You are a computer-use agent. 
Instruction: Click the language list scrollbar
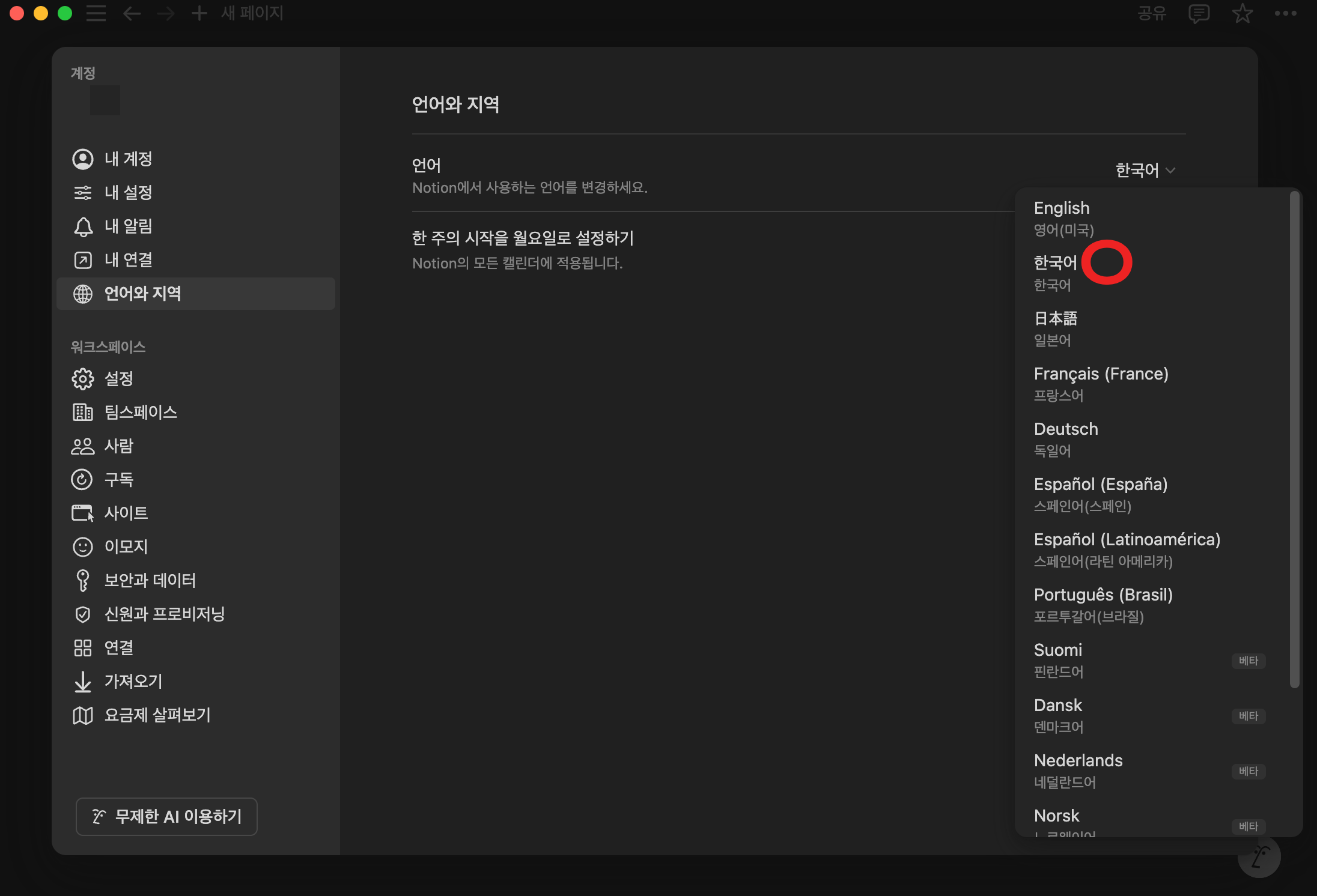(1294, 439)
